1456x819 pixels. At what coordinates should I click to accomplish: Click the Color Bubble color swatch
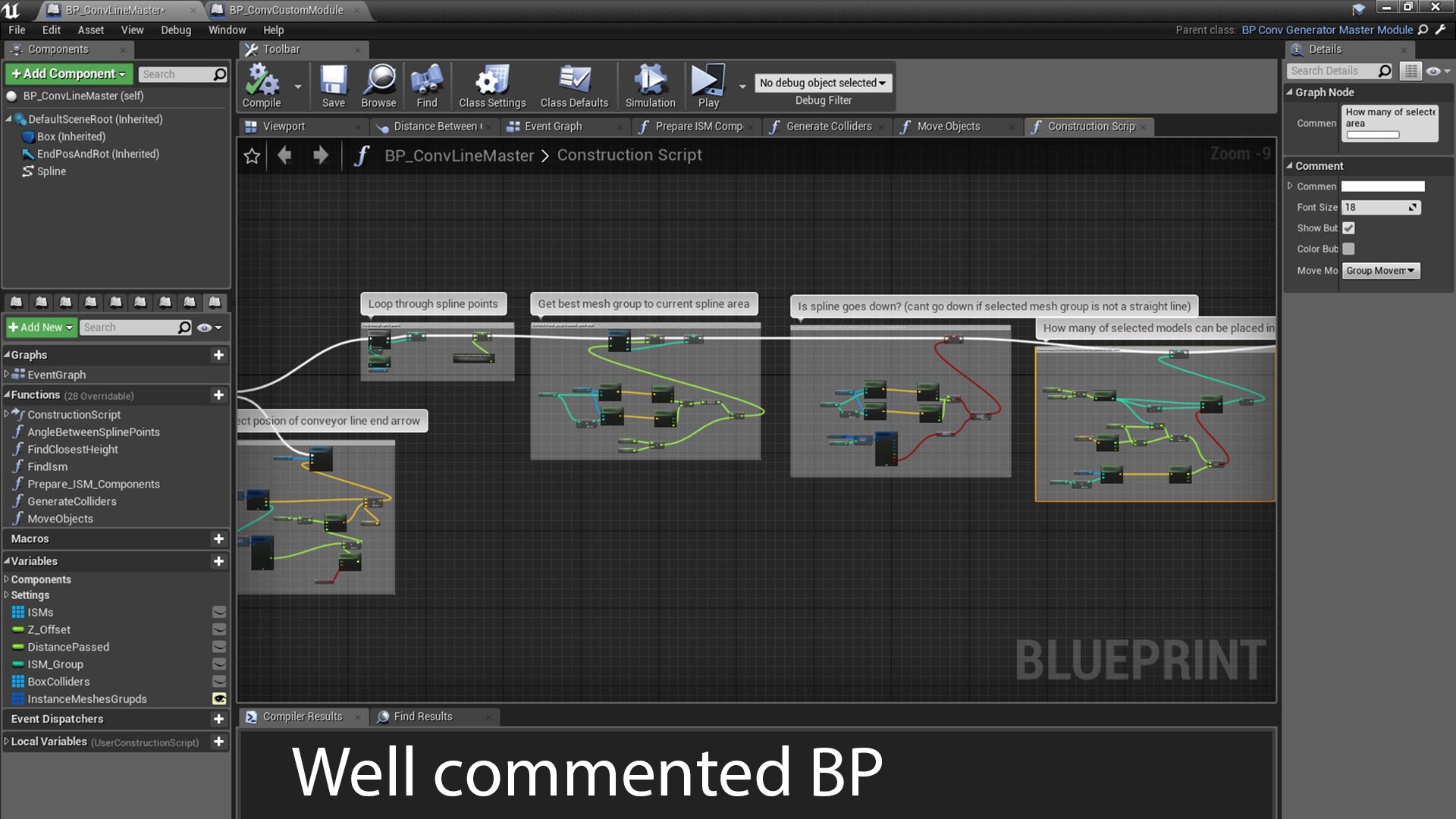pos(1348,249)
